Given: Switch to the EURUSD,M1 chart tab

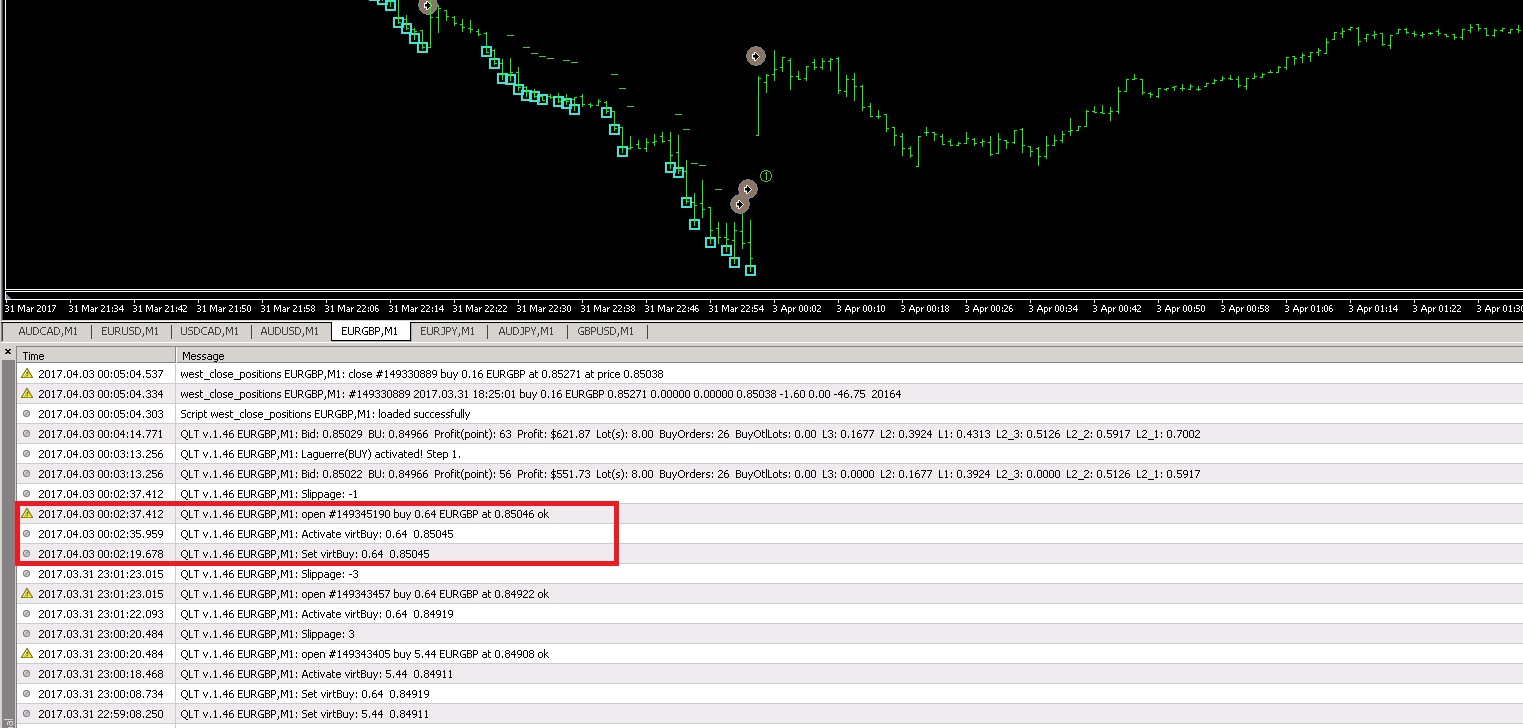Looking at the screenshot, I should tap(130, 331).
